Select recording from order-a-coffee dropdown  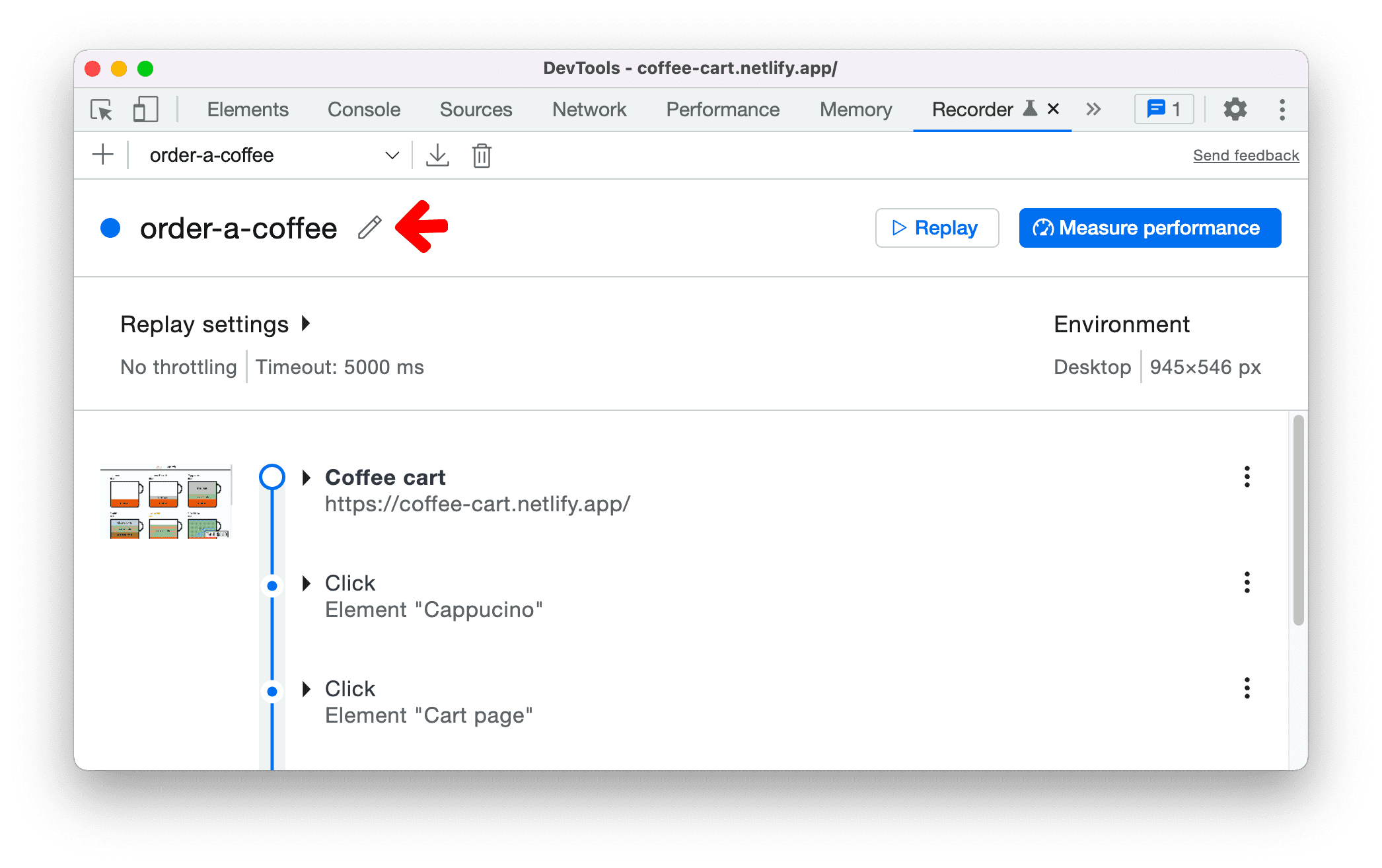[x=271, y=155]
